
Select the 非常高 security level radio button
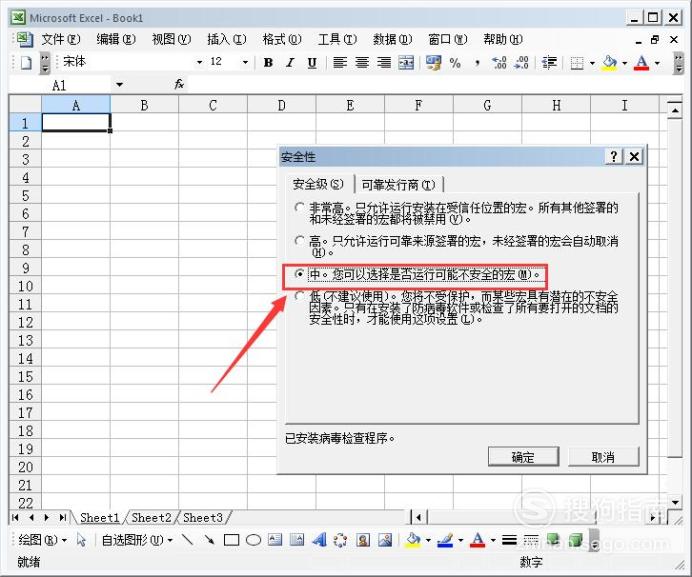tap(300, 207)
